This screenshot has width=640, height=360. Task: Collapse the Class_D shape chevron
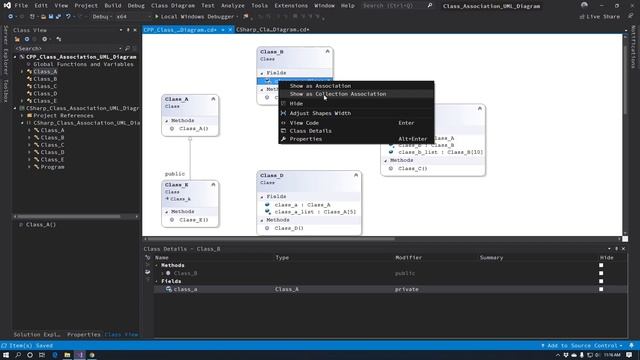point(356,175)
